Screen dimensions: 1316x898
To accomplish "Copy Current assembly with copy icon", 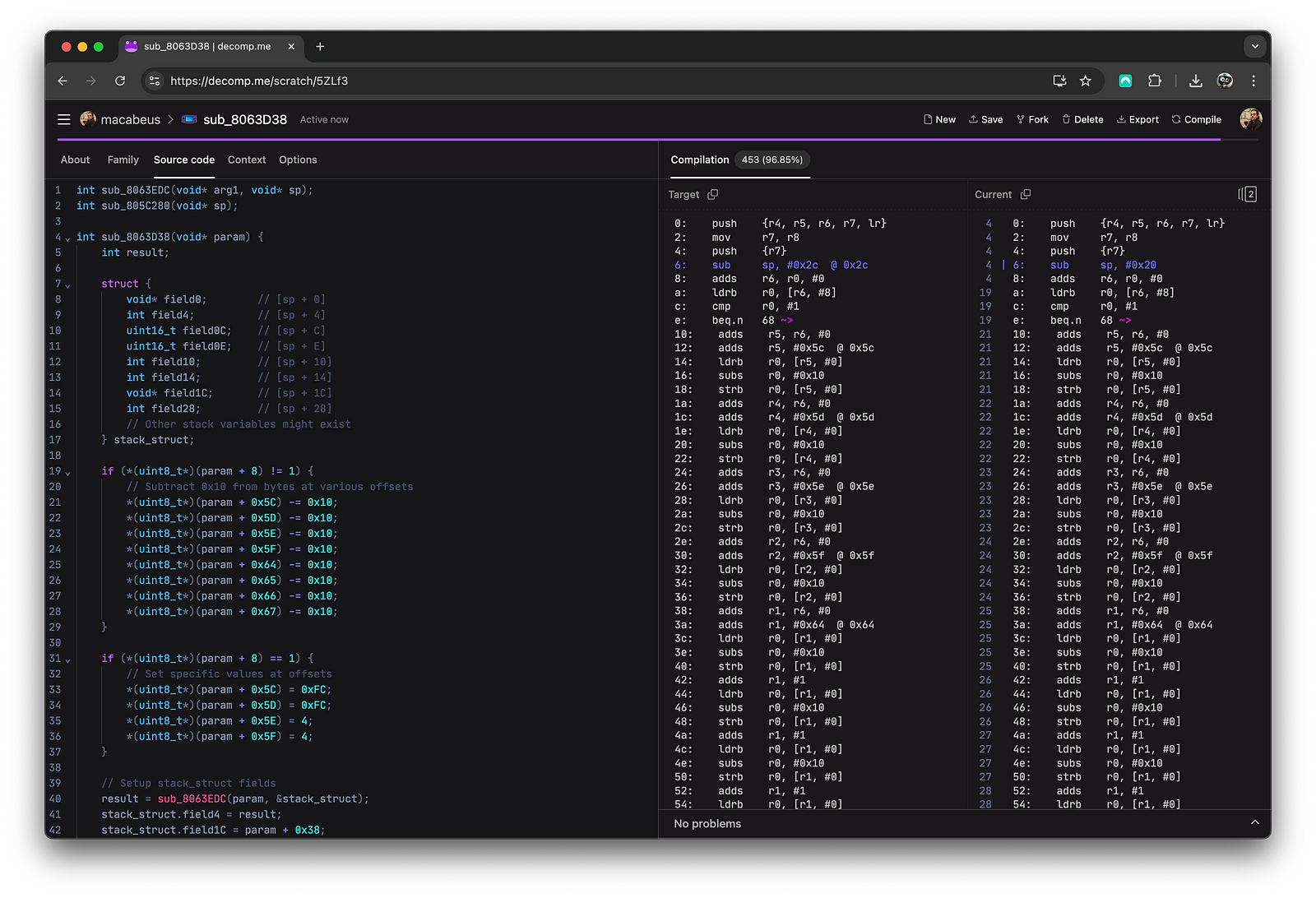I will 1026,195.
